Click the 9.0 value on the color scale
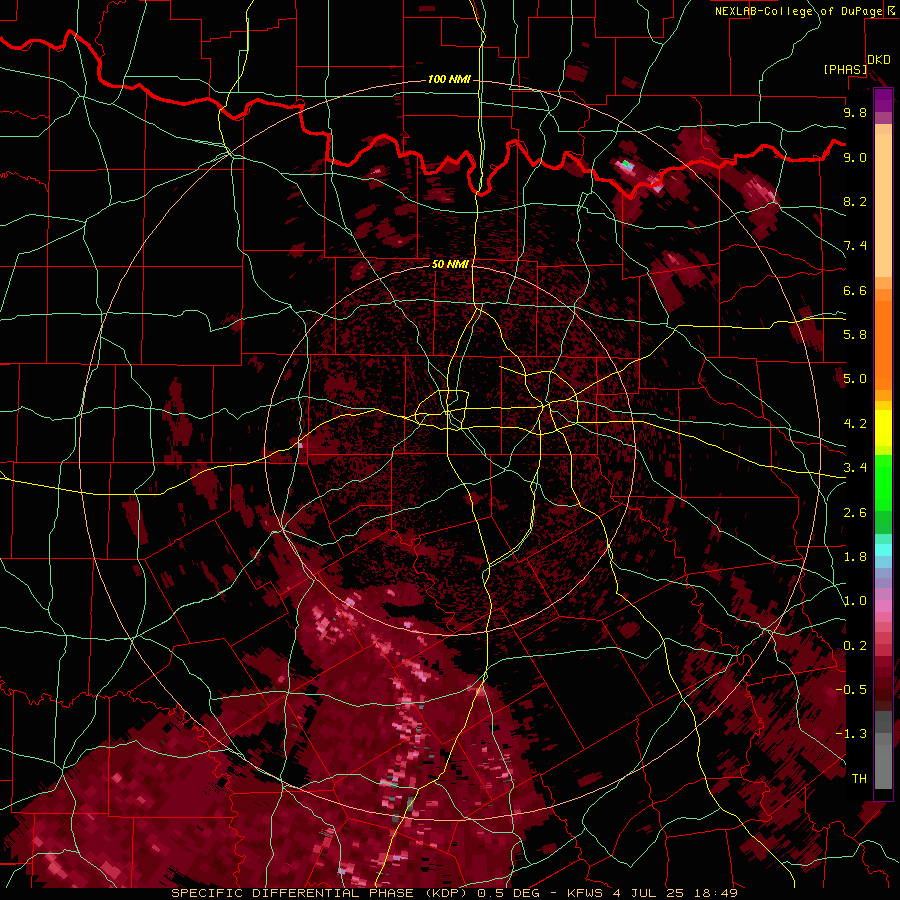This screenshot has height=900, width=900. (855, 157)
